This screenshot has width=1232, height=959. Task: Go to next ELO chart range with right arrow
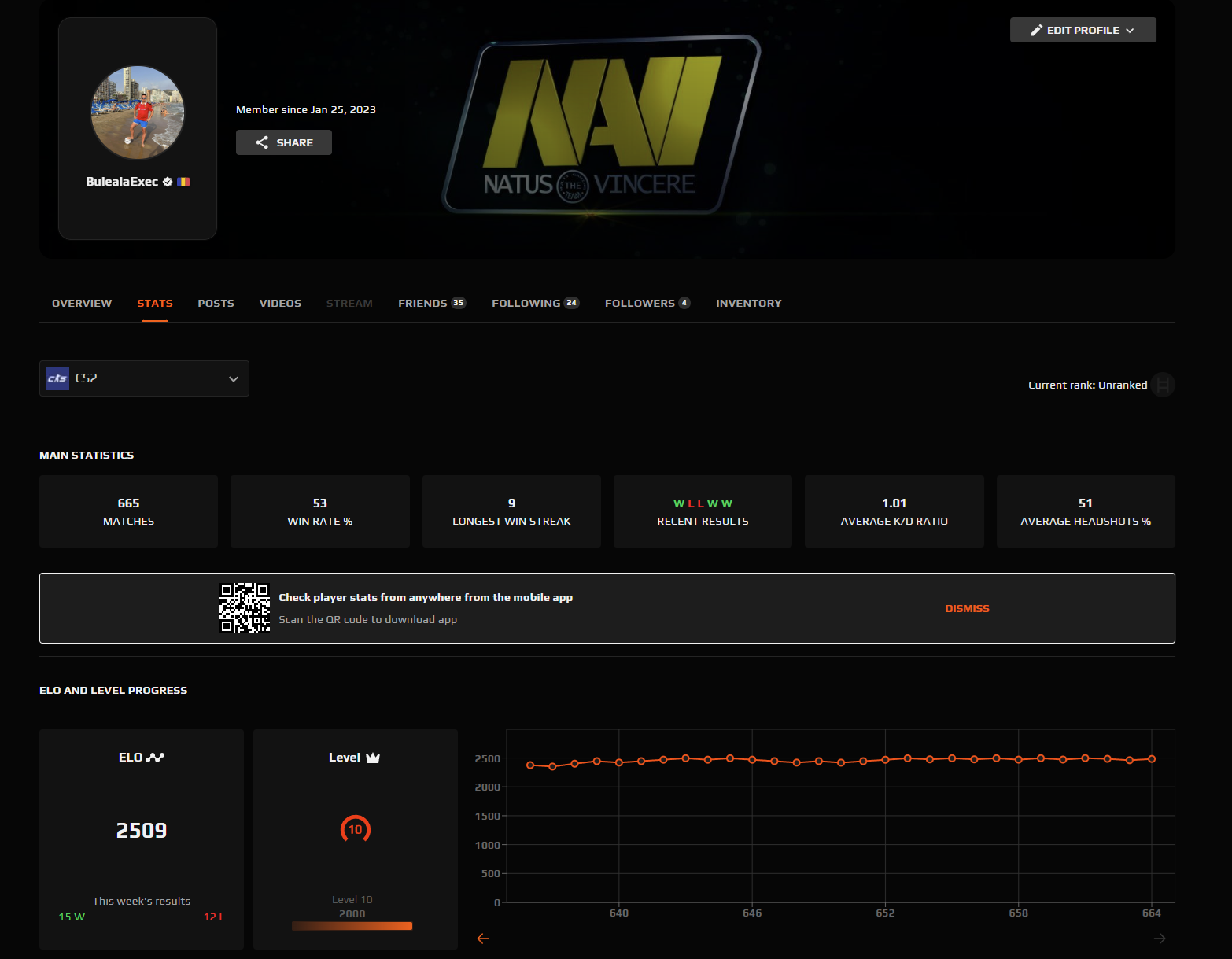pyautogui.click(x=1160, y=938)
